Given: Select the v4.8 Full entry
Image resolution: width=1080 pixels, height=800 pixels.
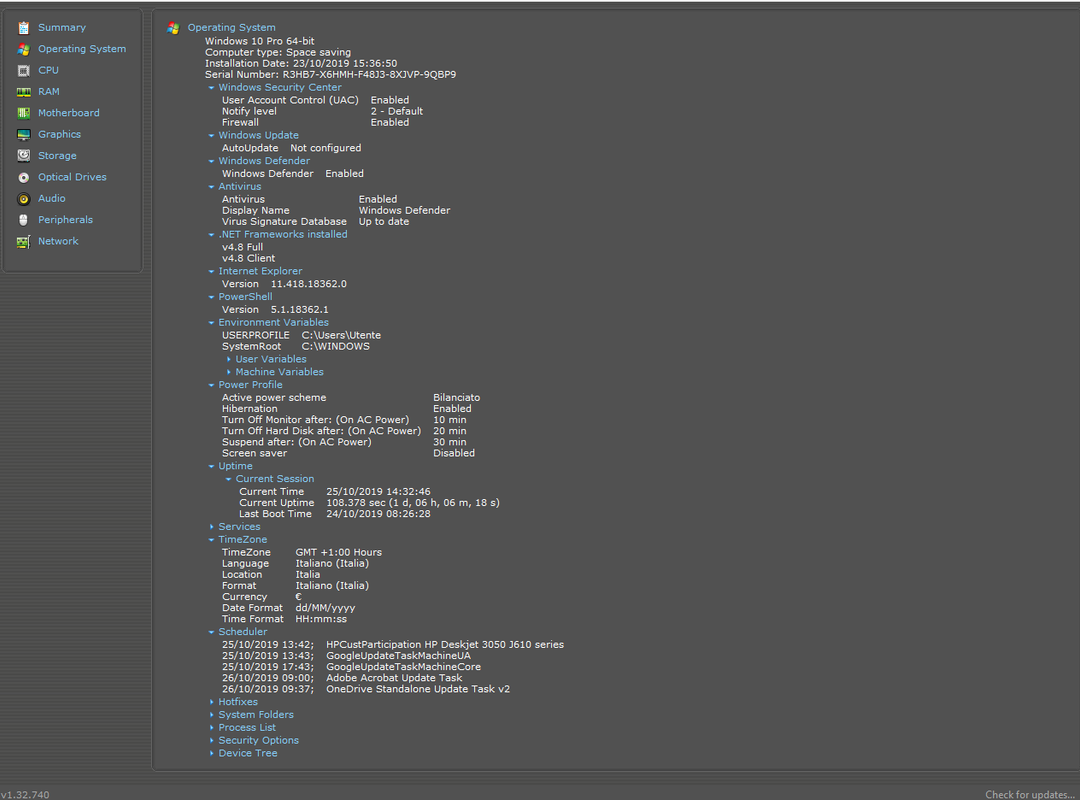Looking at the screenshot, I should click(x=242, y=247).
